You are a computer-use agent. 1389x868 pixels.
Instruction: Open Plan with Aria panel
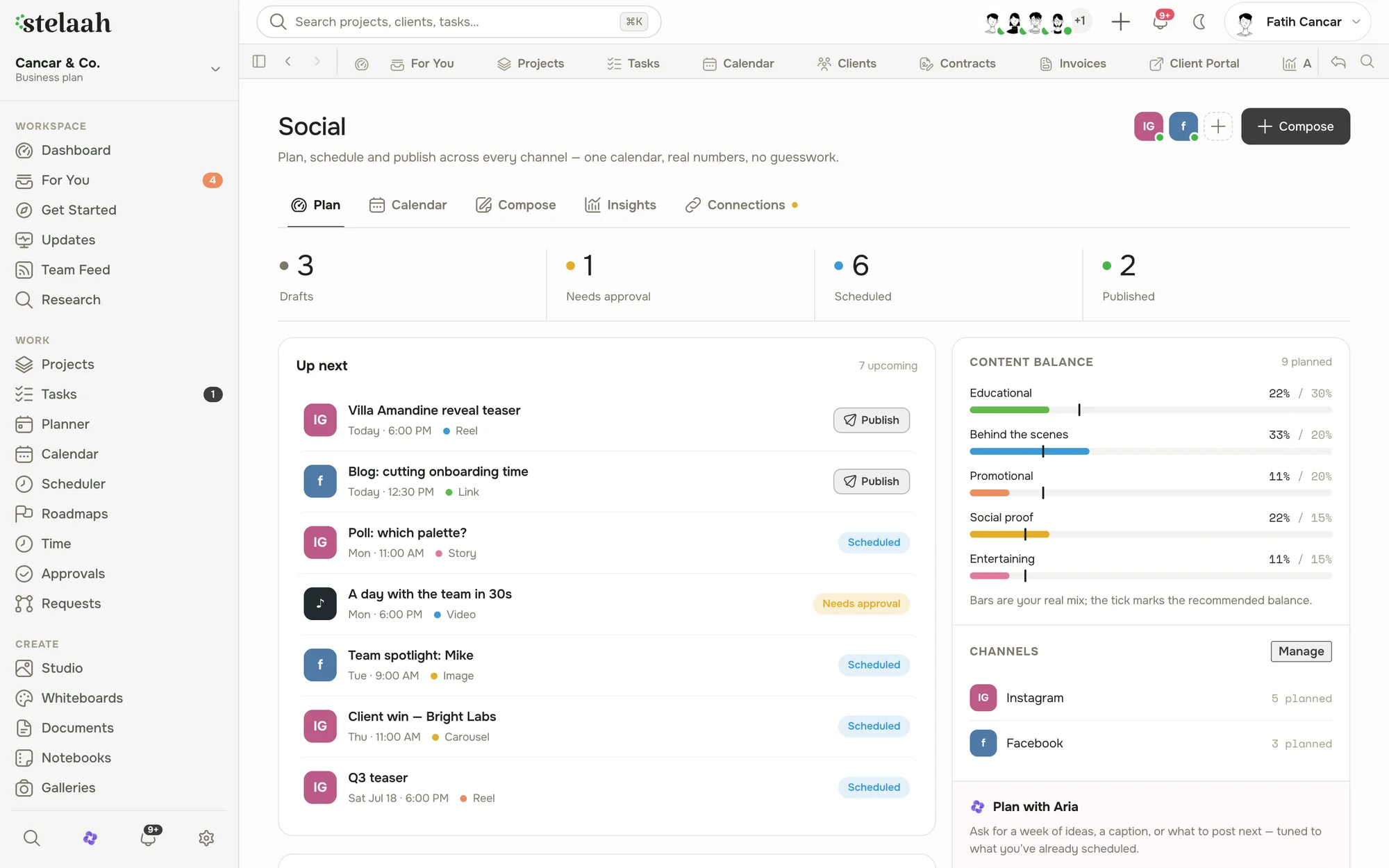1150,825
